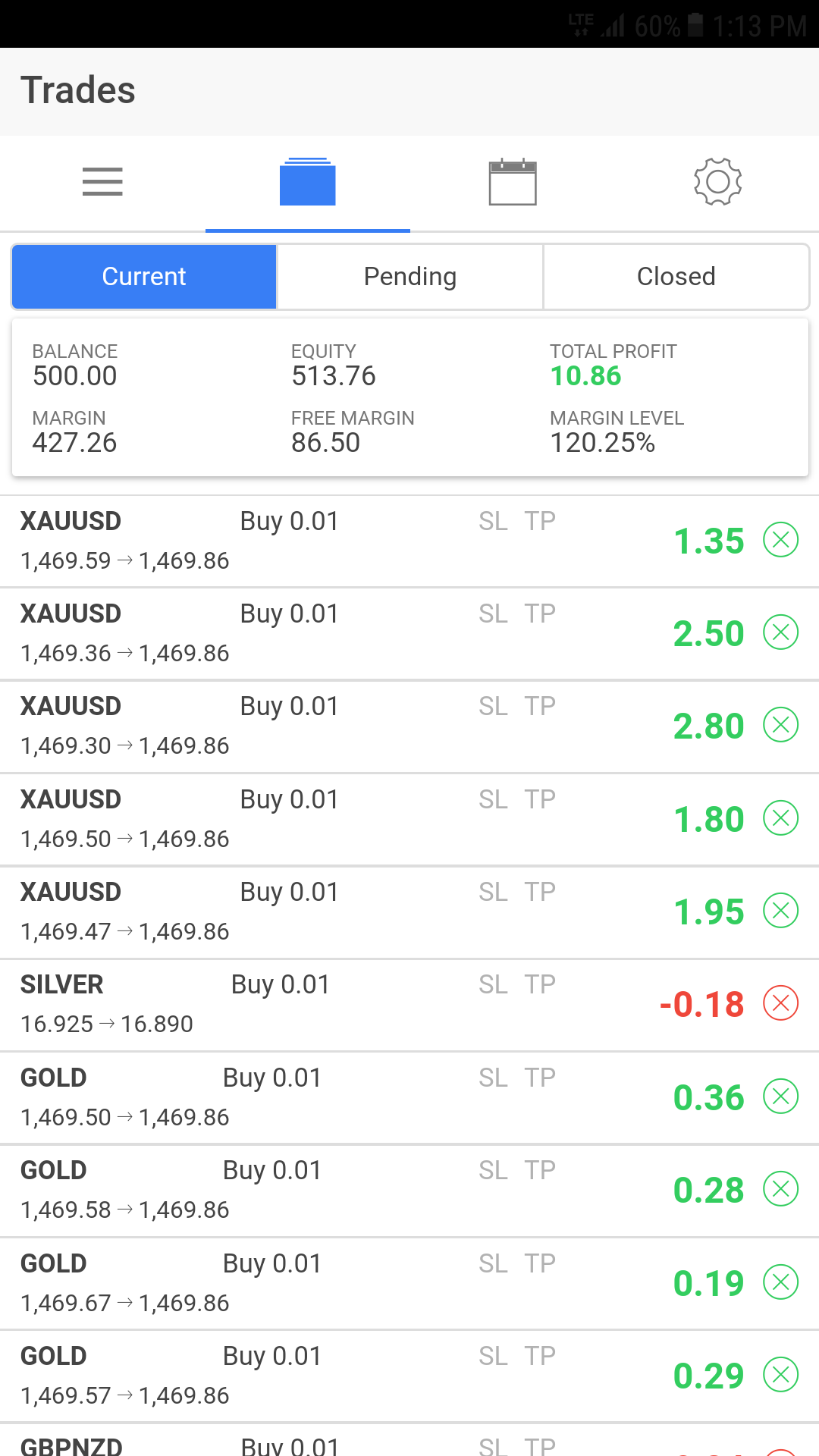Close the XAUUSD trade with 1.35 profit
Screen dimensions: 819x1456
pos(780,540)
